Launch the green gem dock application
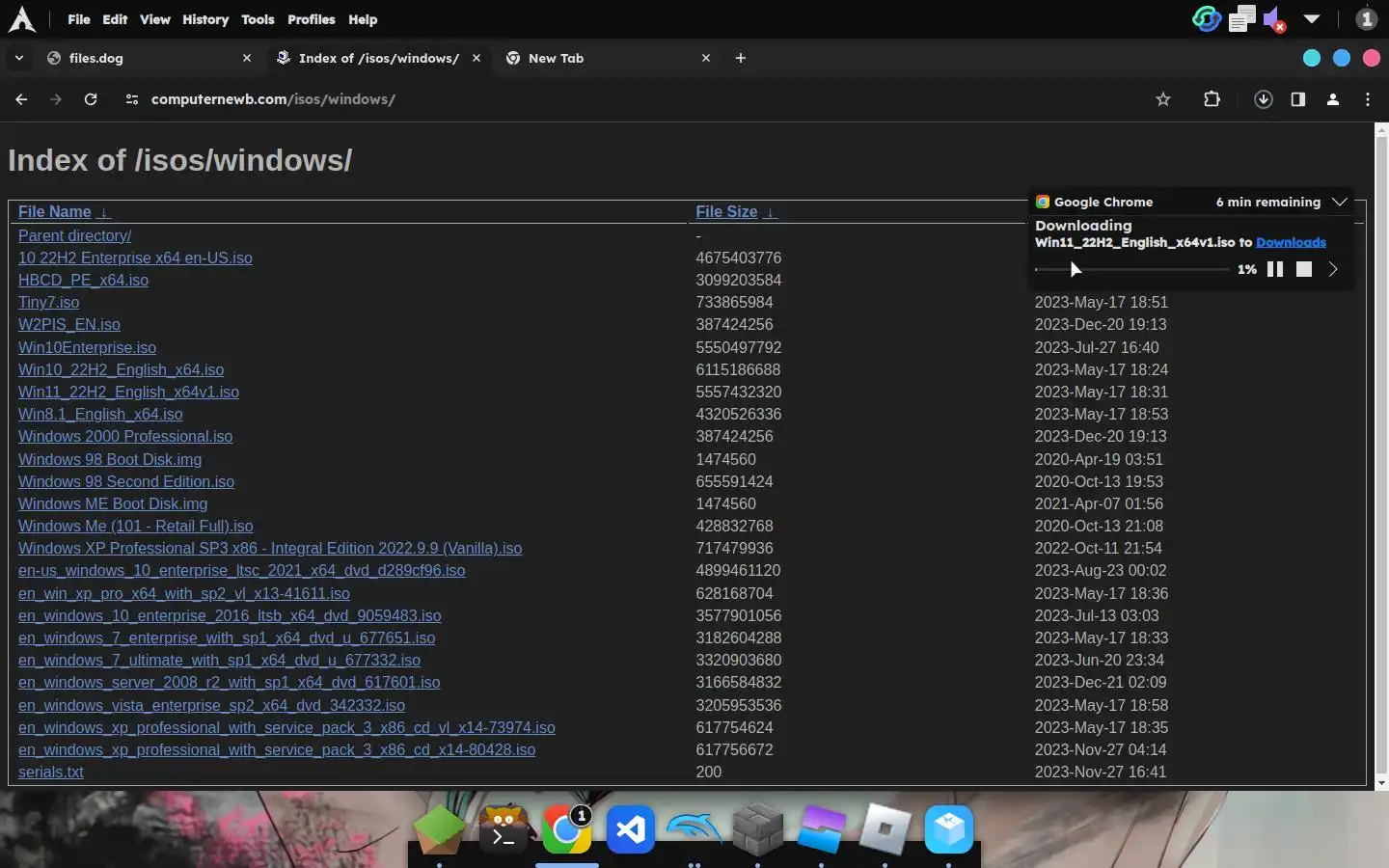The width and height of the screenshot is (1389, 868). [439, 829]
